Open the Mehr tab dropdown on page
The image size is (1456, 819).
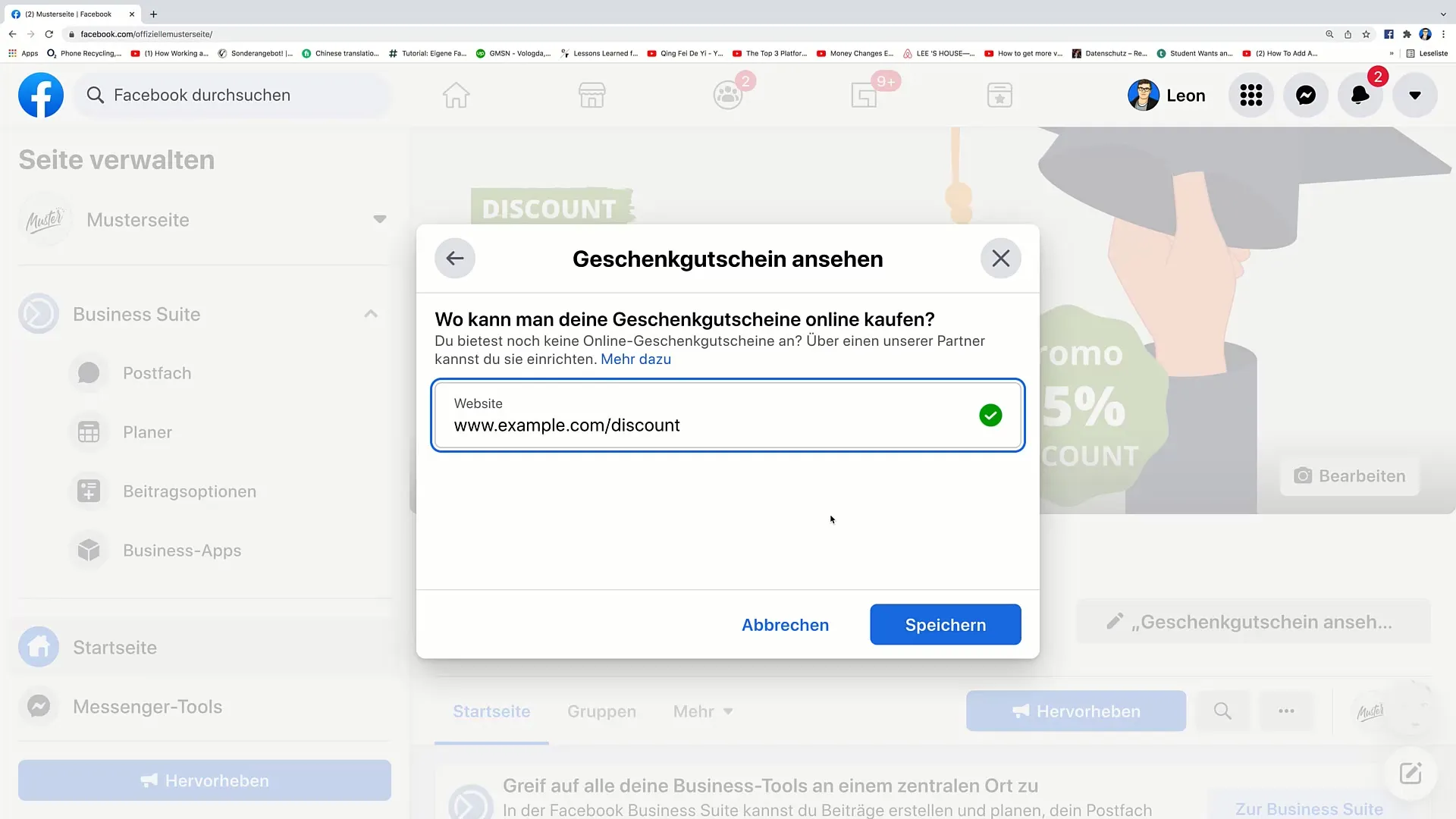(703, 711)
